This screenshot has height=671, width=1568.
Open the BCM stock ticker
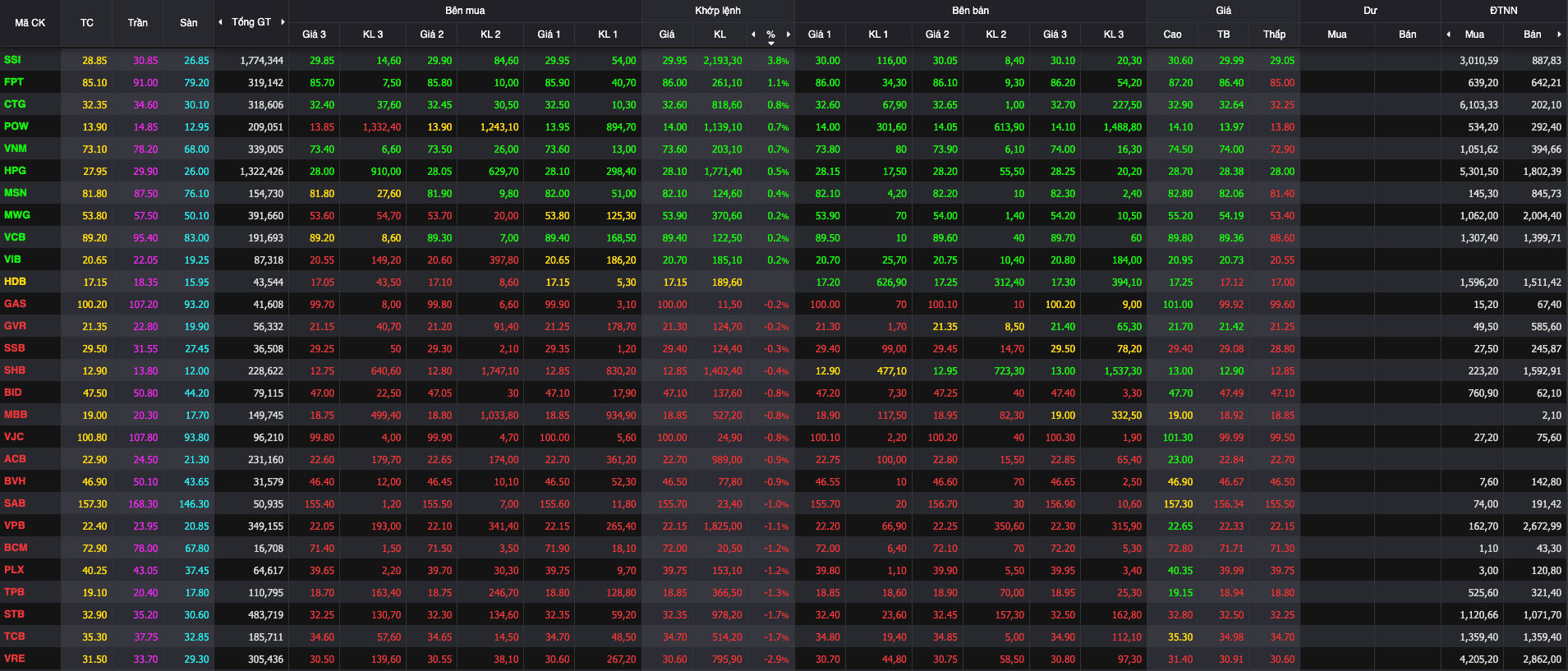point(16,548)
